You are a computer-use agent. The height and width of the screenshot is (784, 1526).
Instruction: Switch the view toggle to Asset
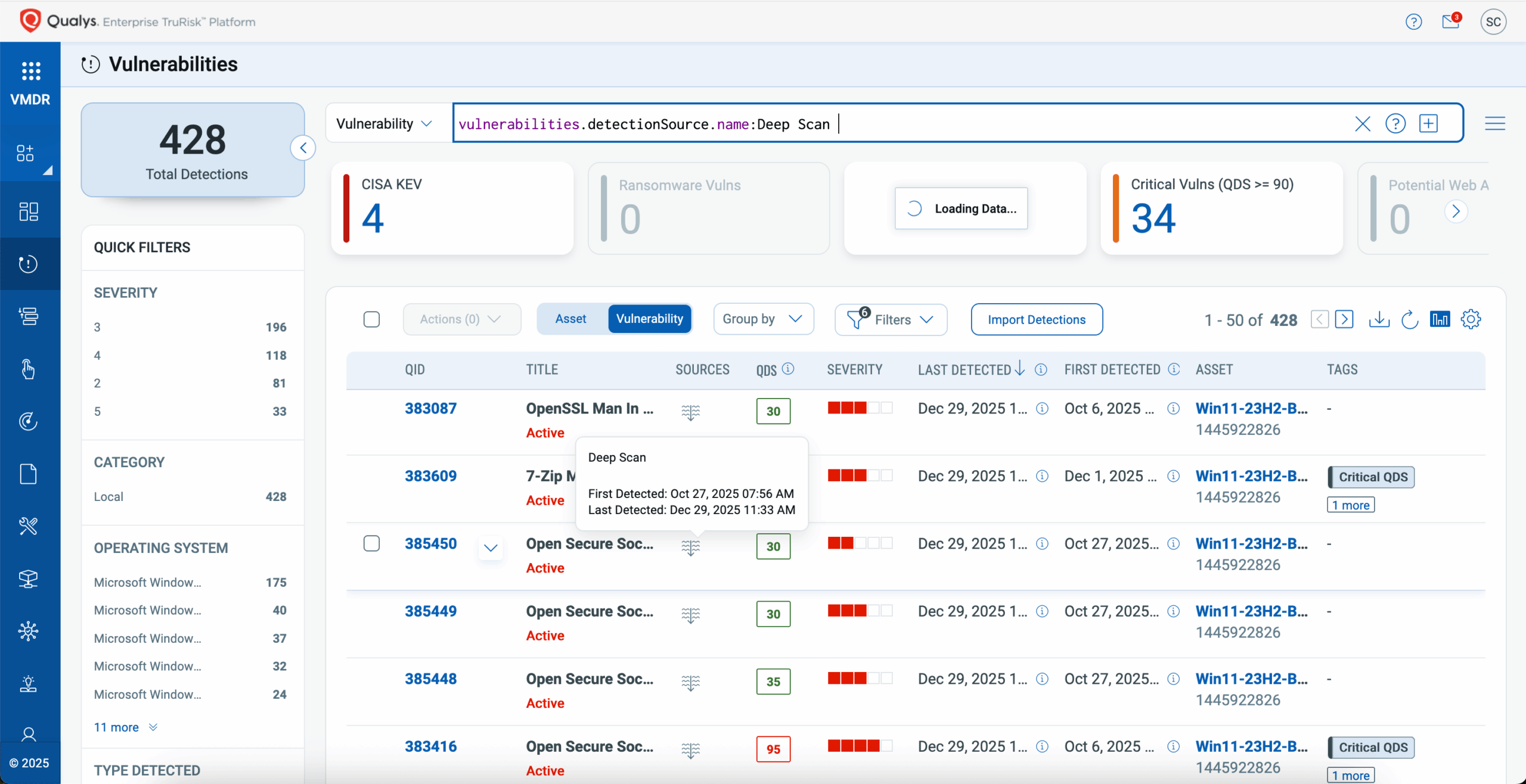570,319
